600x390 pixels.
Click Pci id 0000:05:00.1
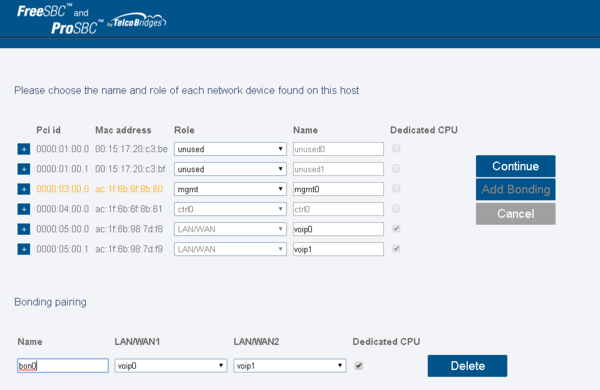pyautogui.click(x=62, y=249)
